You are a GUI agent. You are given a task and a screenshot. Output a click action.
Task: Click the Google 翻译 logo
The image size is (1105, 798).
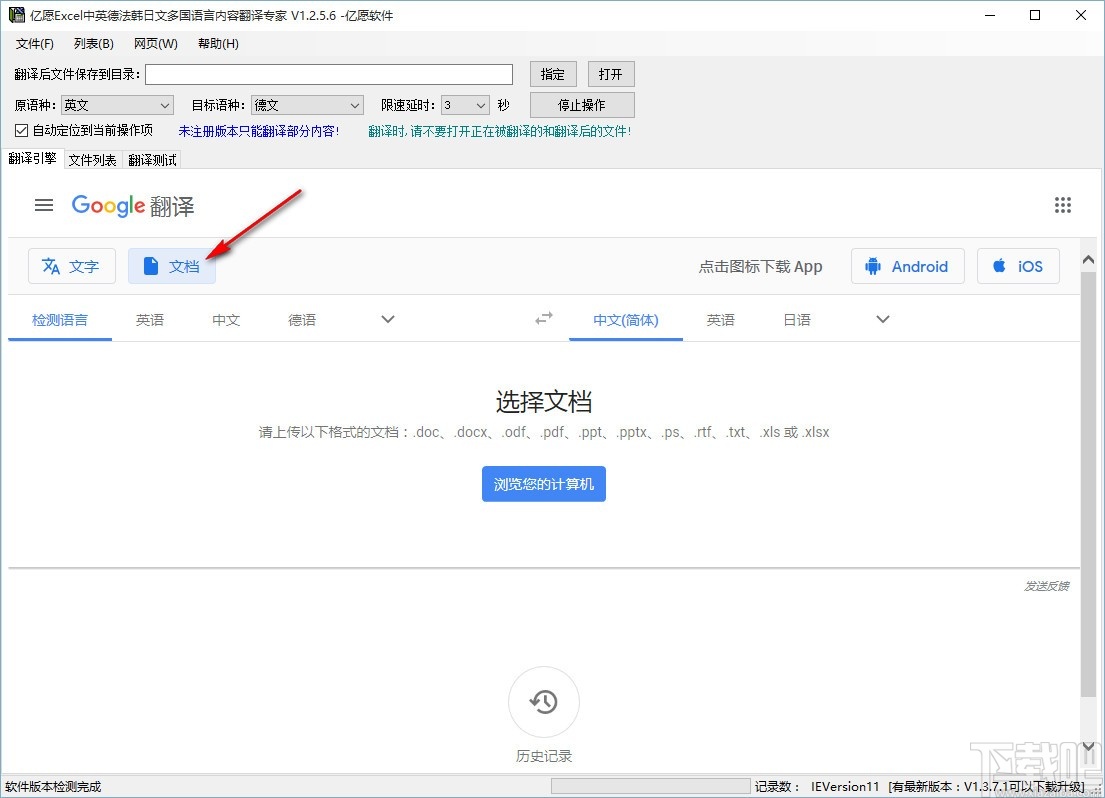point(132,206)
